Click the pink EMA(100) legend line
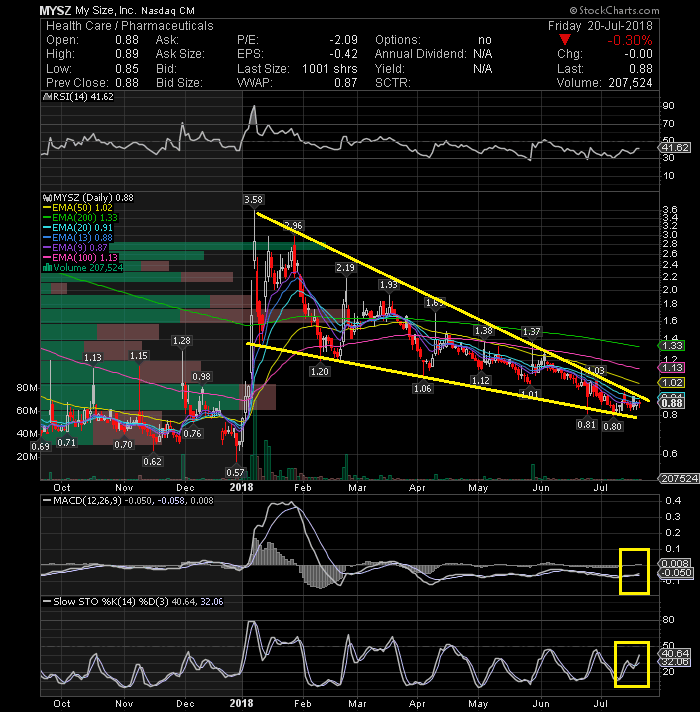The width and height of the screenshot is (700, 712). [x=47, y=257]
